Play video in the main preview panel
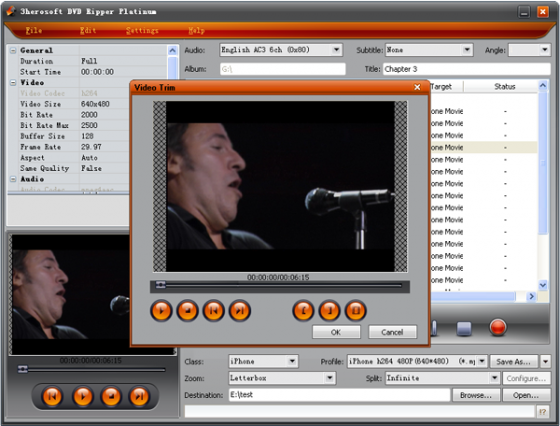The width and height of the screenshot is (560, 426). tap(83, 396)
